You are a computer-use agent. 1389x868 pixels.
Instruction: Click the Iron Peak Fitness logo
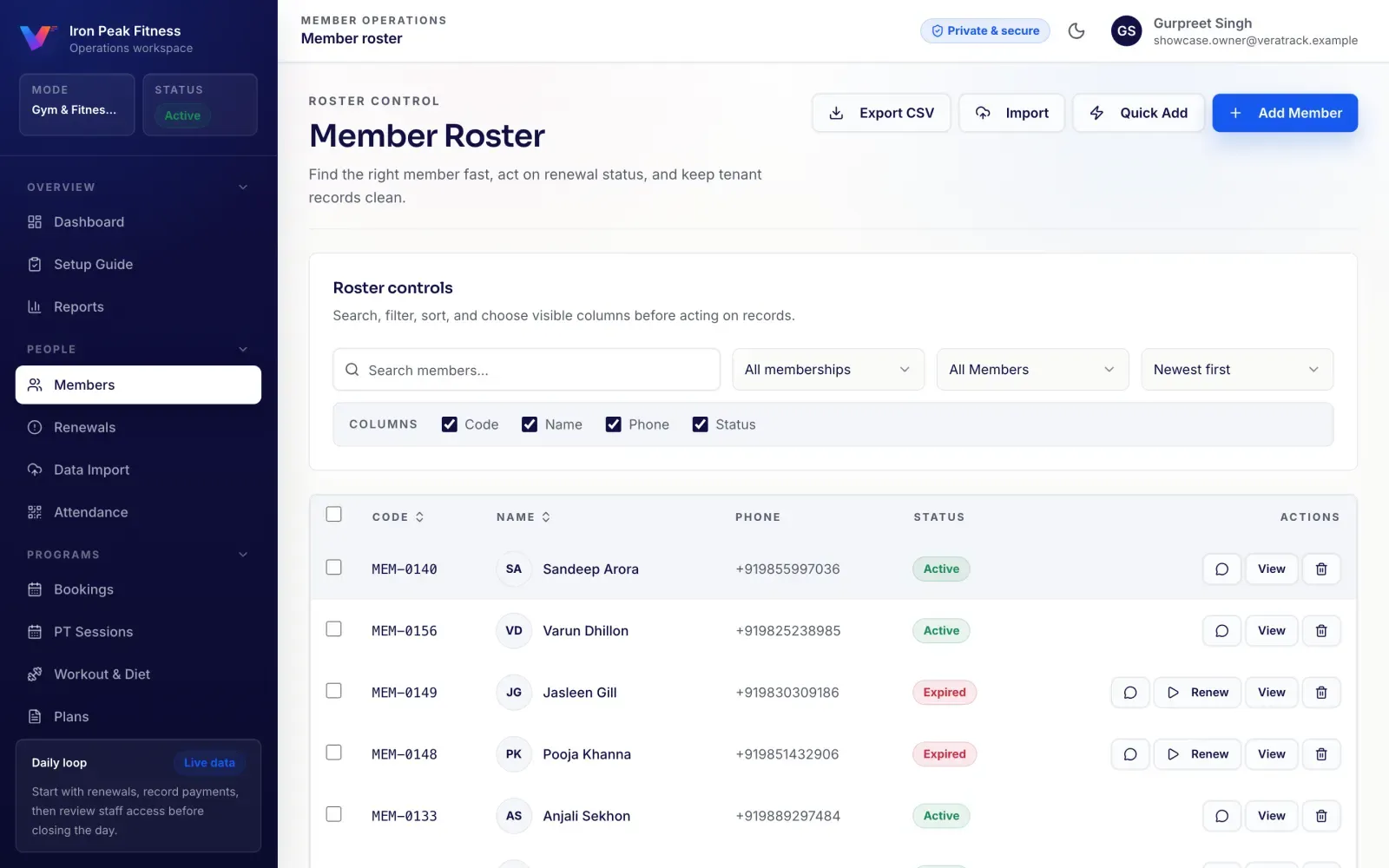(x=37, y=37)
